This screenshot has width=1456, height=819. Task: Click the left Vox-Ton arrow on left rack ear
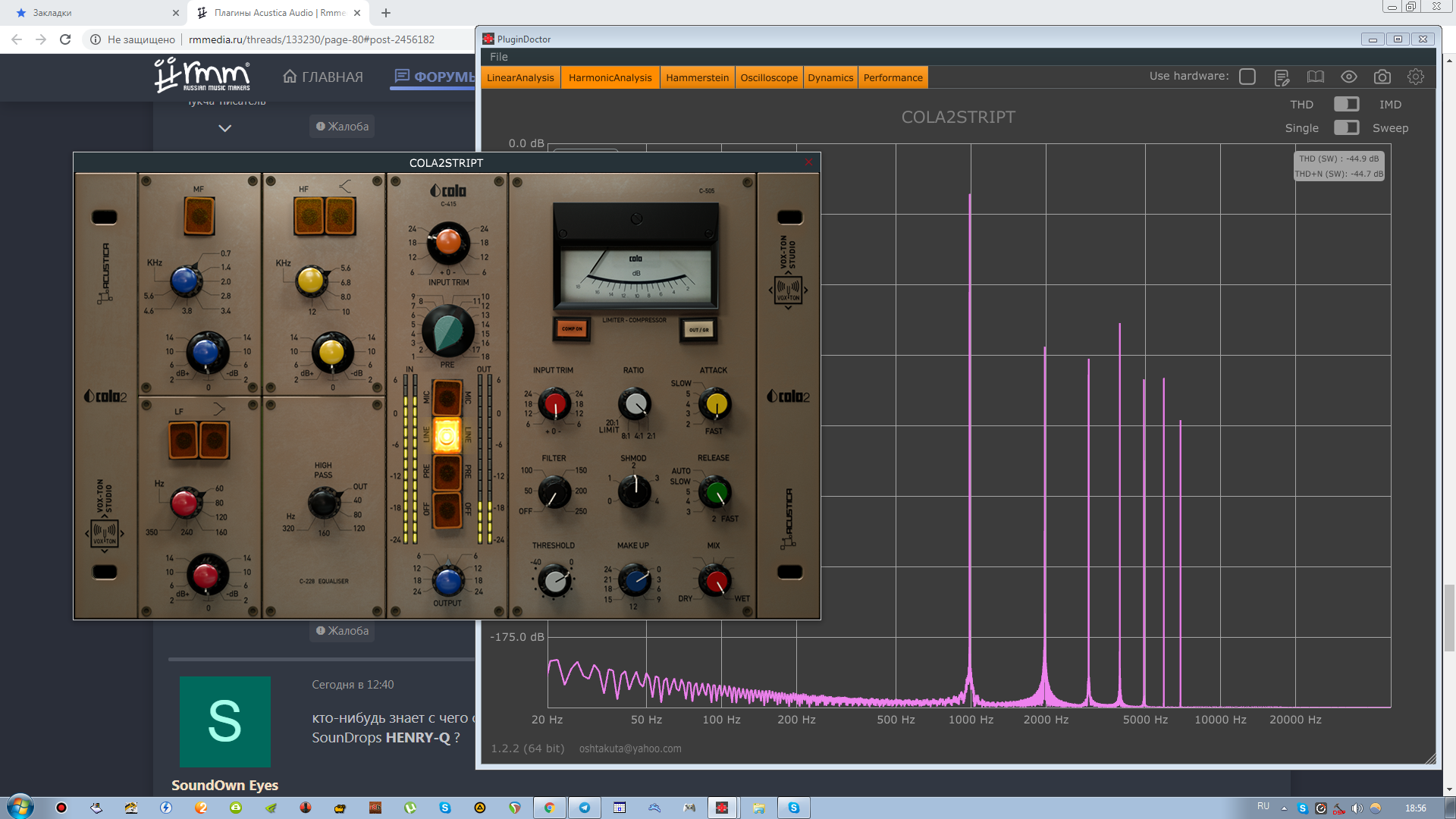(87, 533)
